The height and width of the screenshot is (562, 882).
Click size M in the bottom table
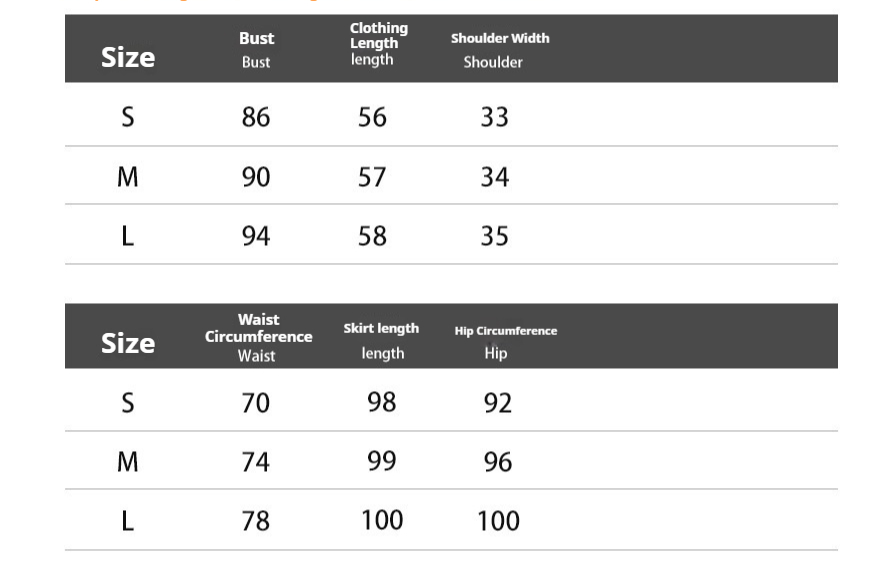pos(128,462)
